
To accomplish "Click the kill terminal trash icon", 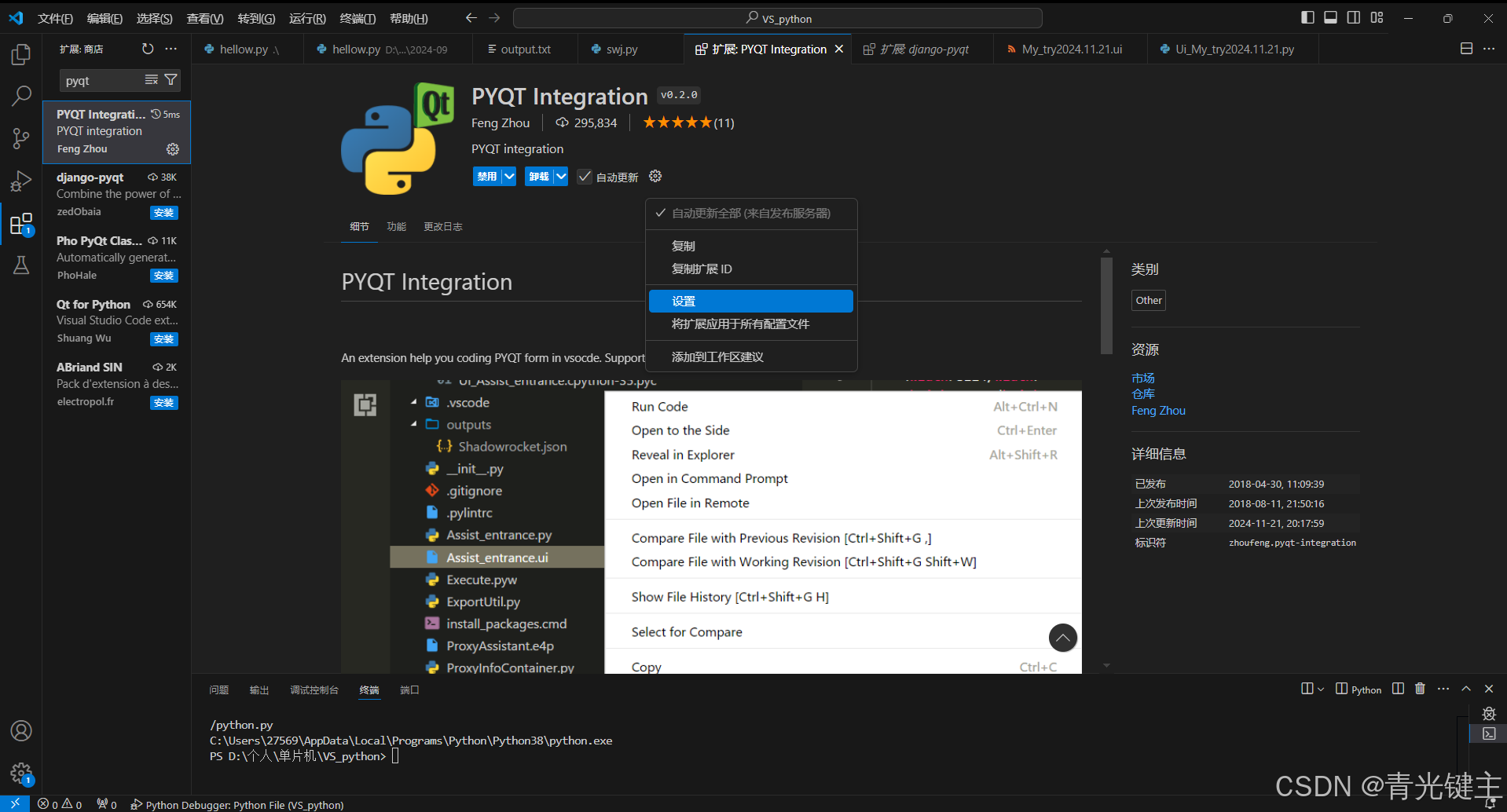I will point(1419,689).
